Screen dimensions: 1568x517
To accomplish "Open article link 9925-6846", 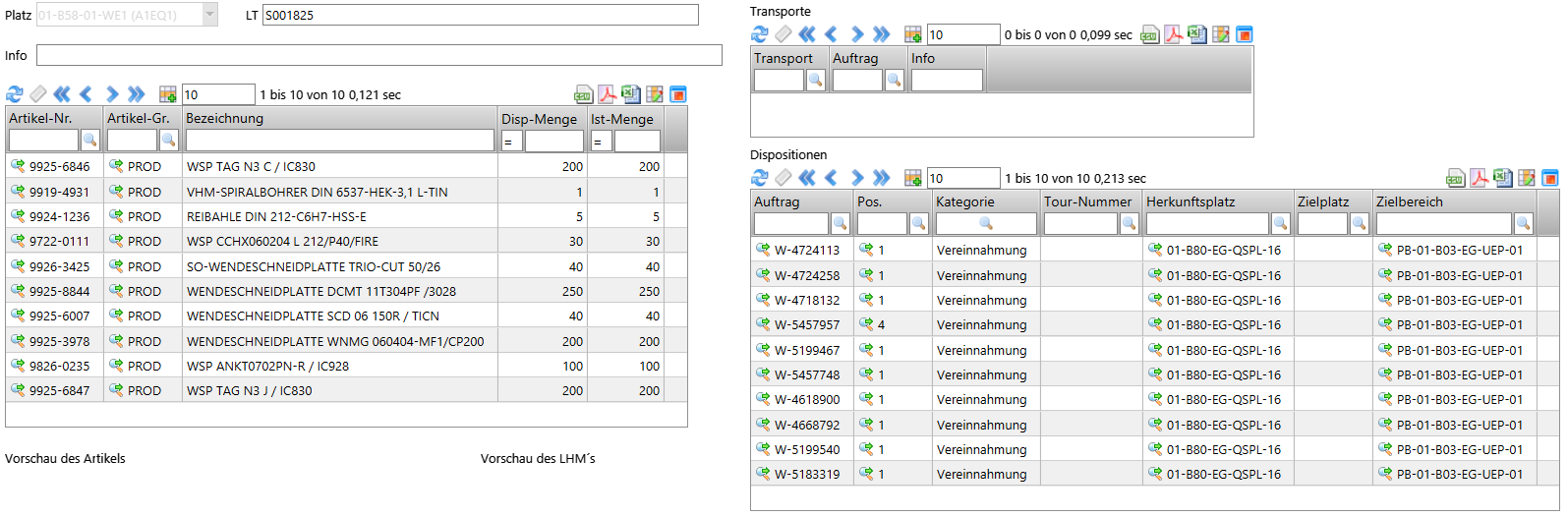I will tap(59, 167).
